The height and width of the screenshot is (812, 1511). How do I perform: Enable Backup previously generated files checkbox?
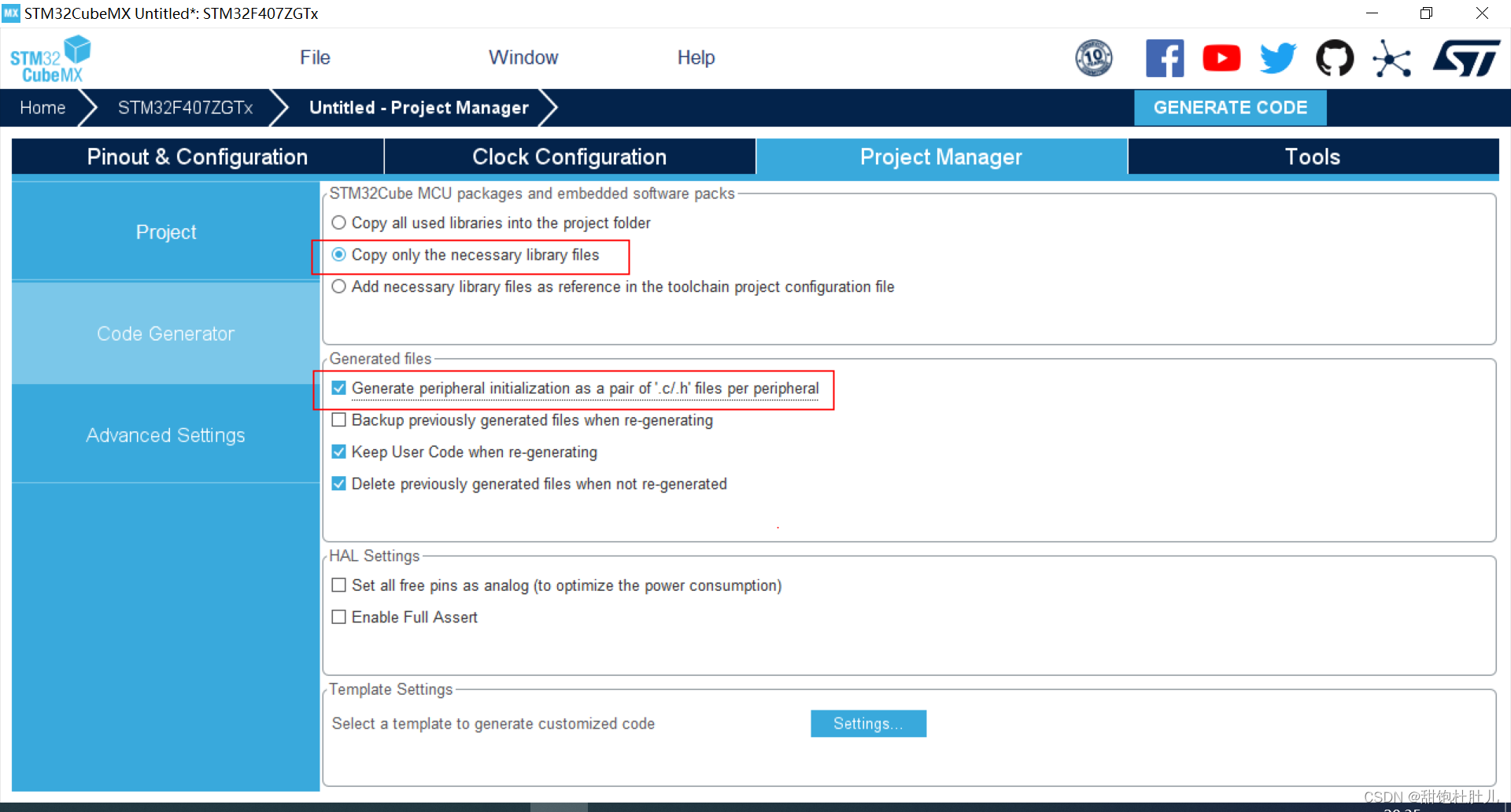click(338, 420)
